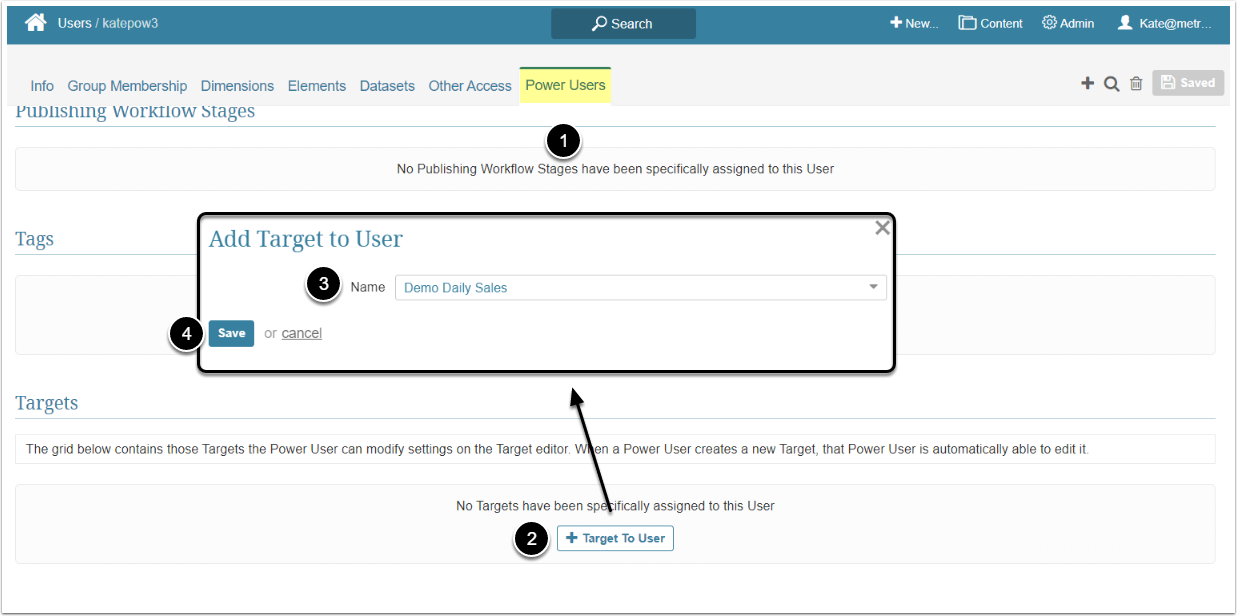
Task: Click the Tags section heading
Action: tap(35, 239)
